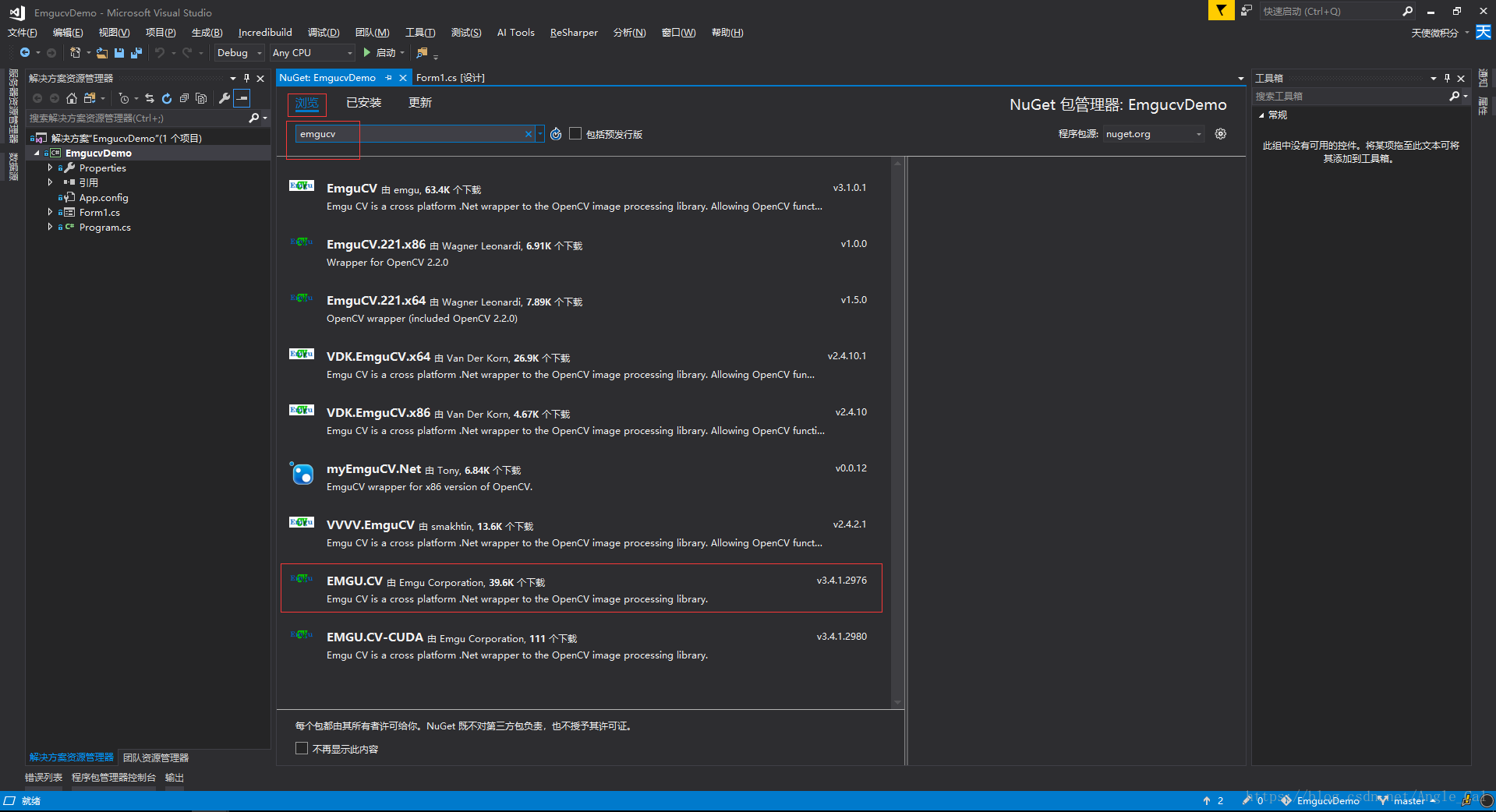Open the AI Tools menu
The image size is (1496, 812).
pyautogui.click(x=515, y=32)
